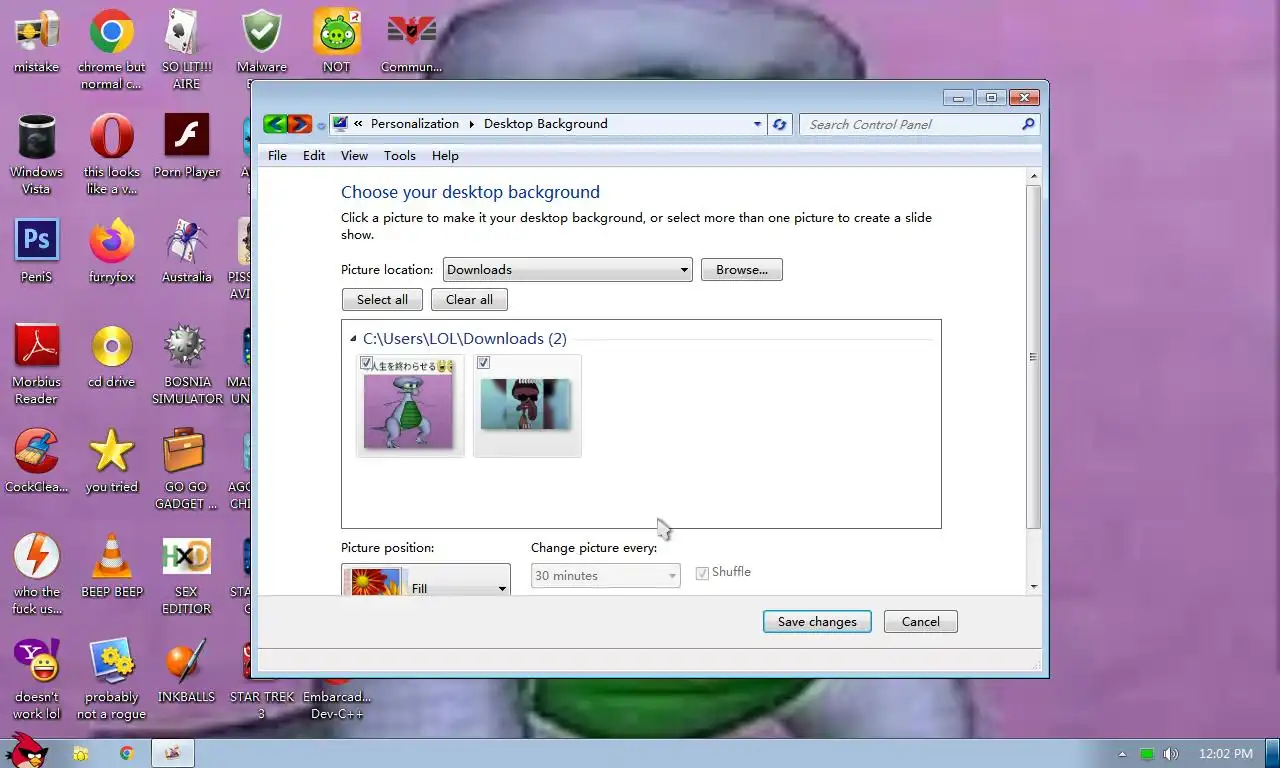
Task: Click the Select all button
Action: tap(382, 300)
